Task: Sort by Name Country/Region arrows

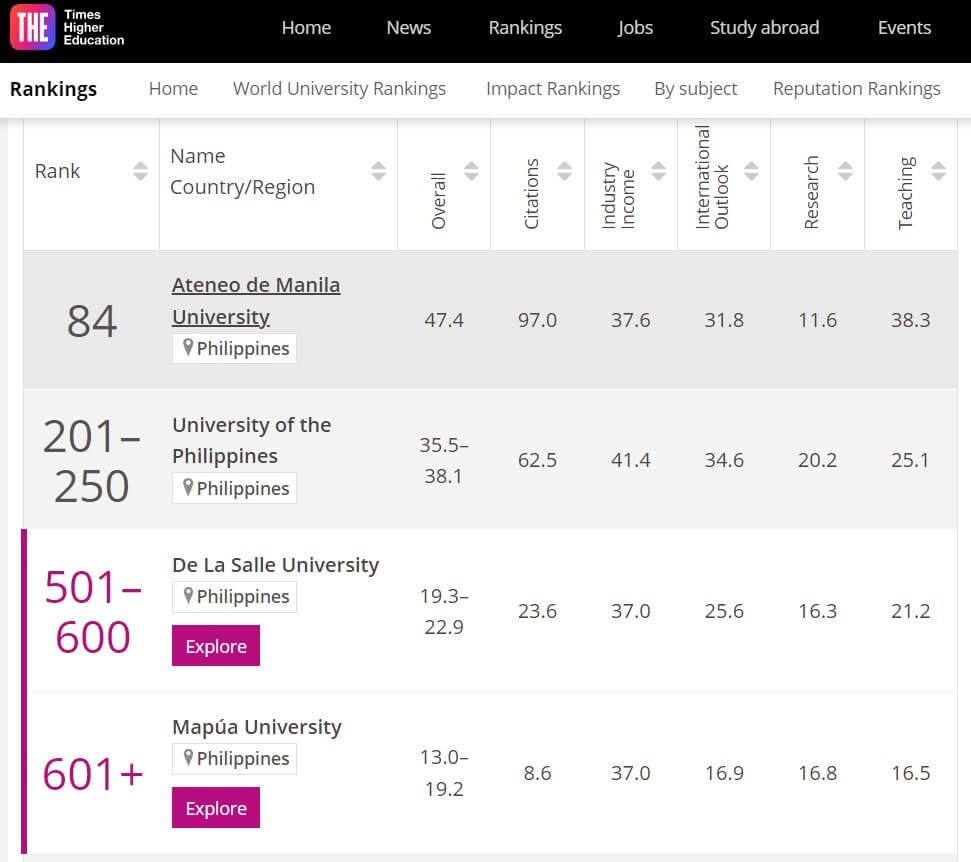Action: click(378, 171)
